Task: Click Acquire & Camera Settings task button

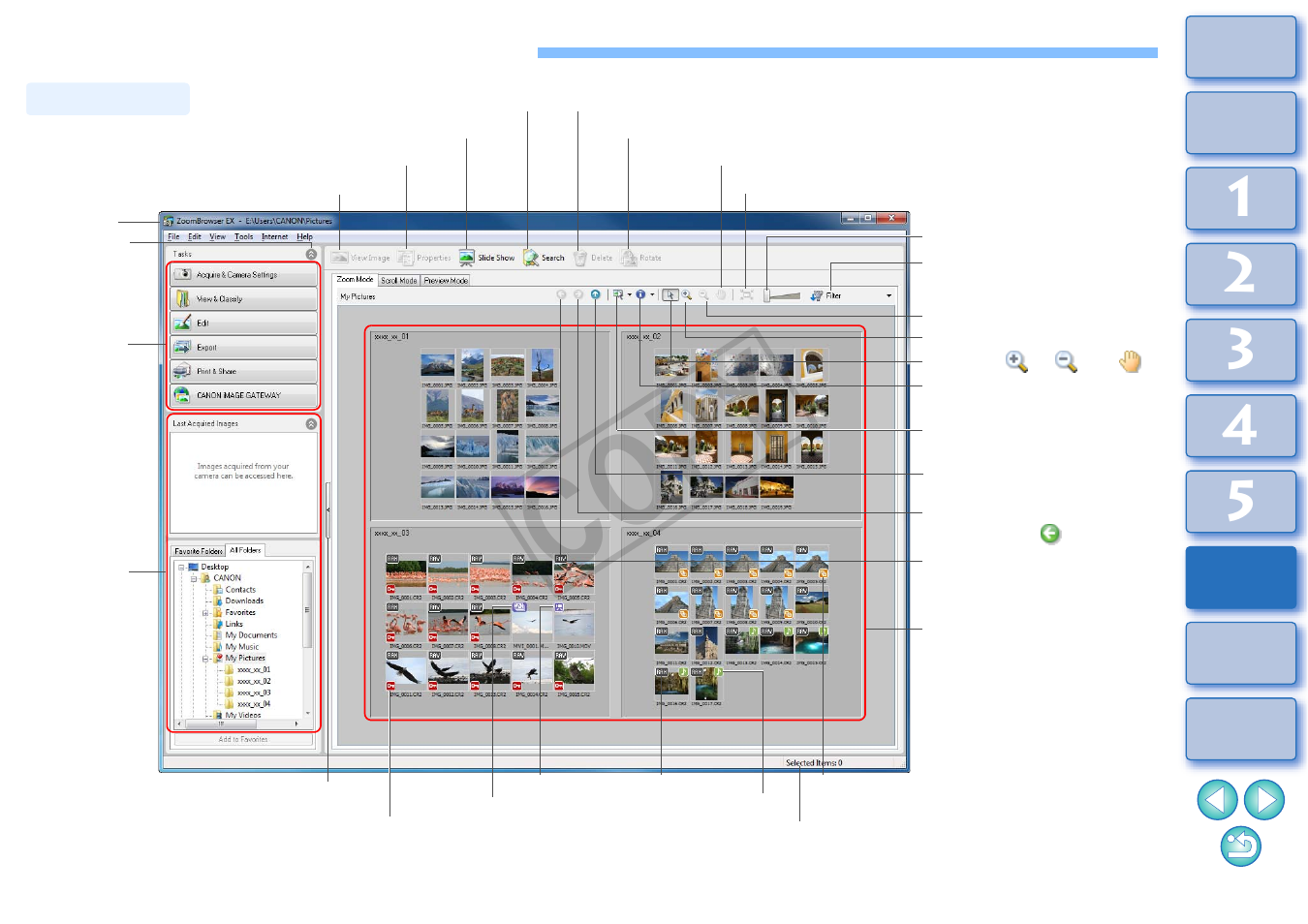Action: coord(243,275)
